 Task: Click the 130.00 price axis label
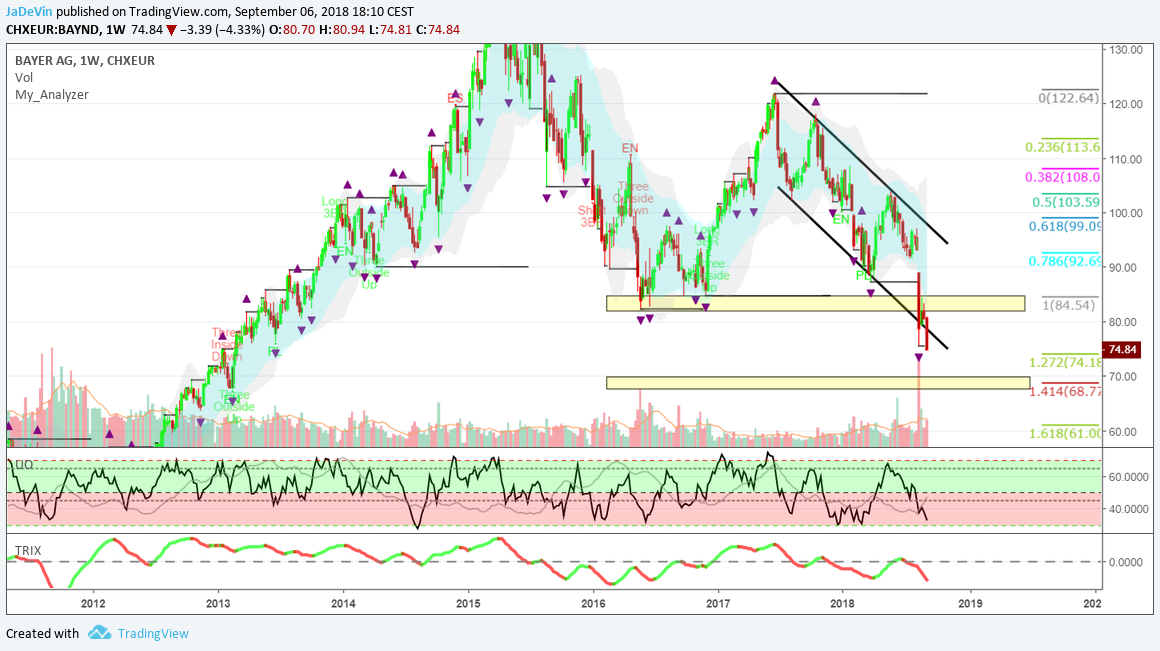coord(1125,50)
